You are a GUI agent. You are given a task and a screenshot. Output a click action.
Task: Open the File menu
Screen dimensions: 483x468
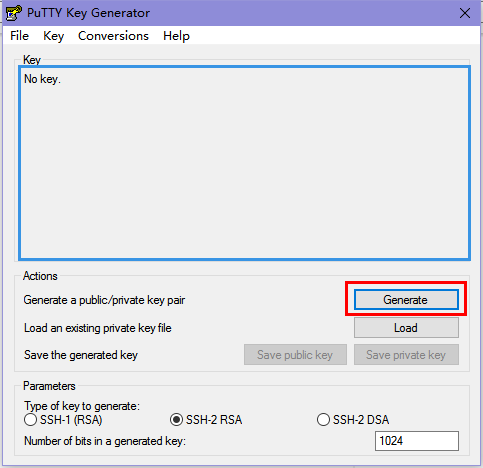pos(19,36)
